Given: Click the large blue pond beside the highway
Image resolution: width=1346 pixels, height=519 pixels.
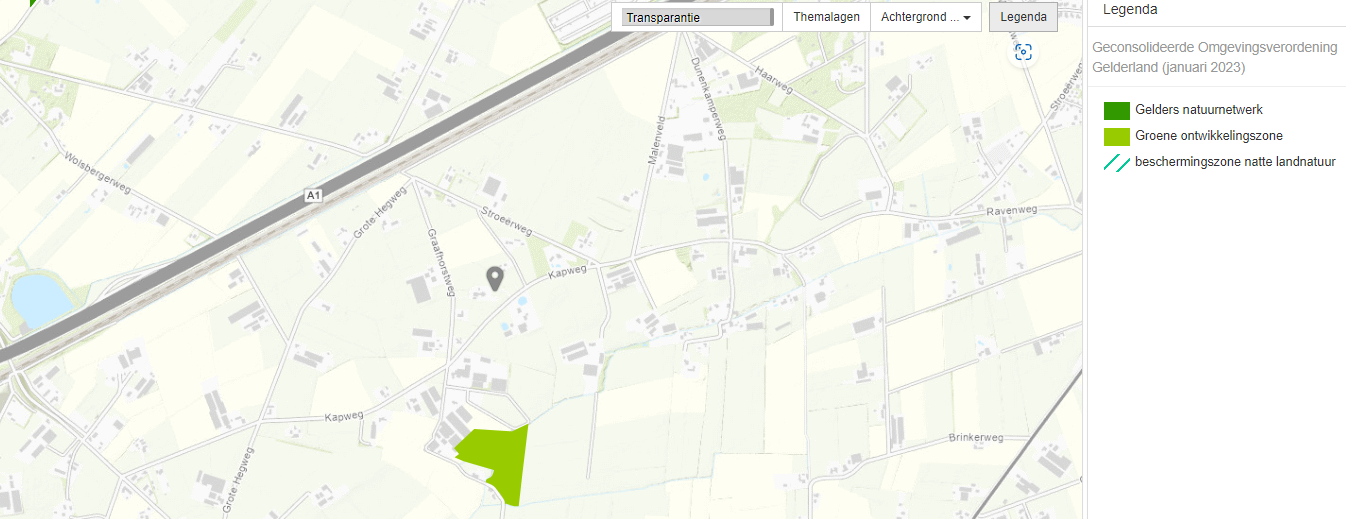Looking at the screenshot, I should 39,300.
